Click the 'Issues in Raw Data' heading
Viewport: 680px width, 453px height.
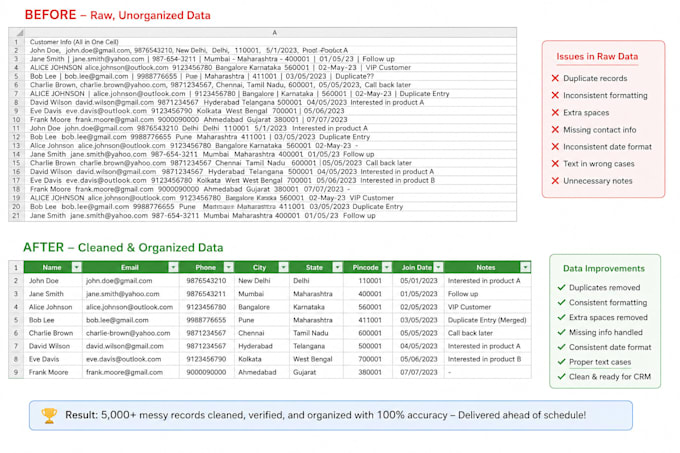click(597, 57)
